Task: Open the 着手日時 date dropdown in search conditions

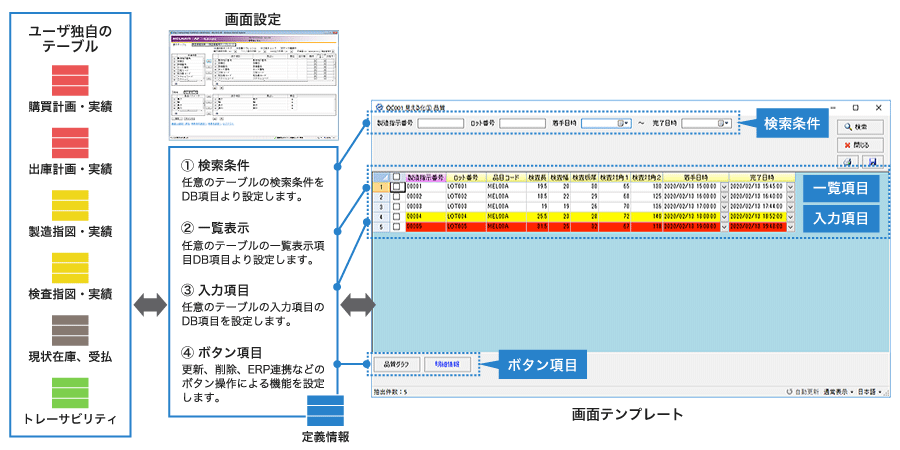Action: (x=623, y=123)
